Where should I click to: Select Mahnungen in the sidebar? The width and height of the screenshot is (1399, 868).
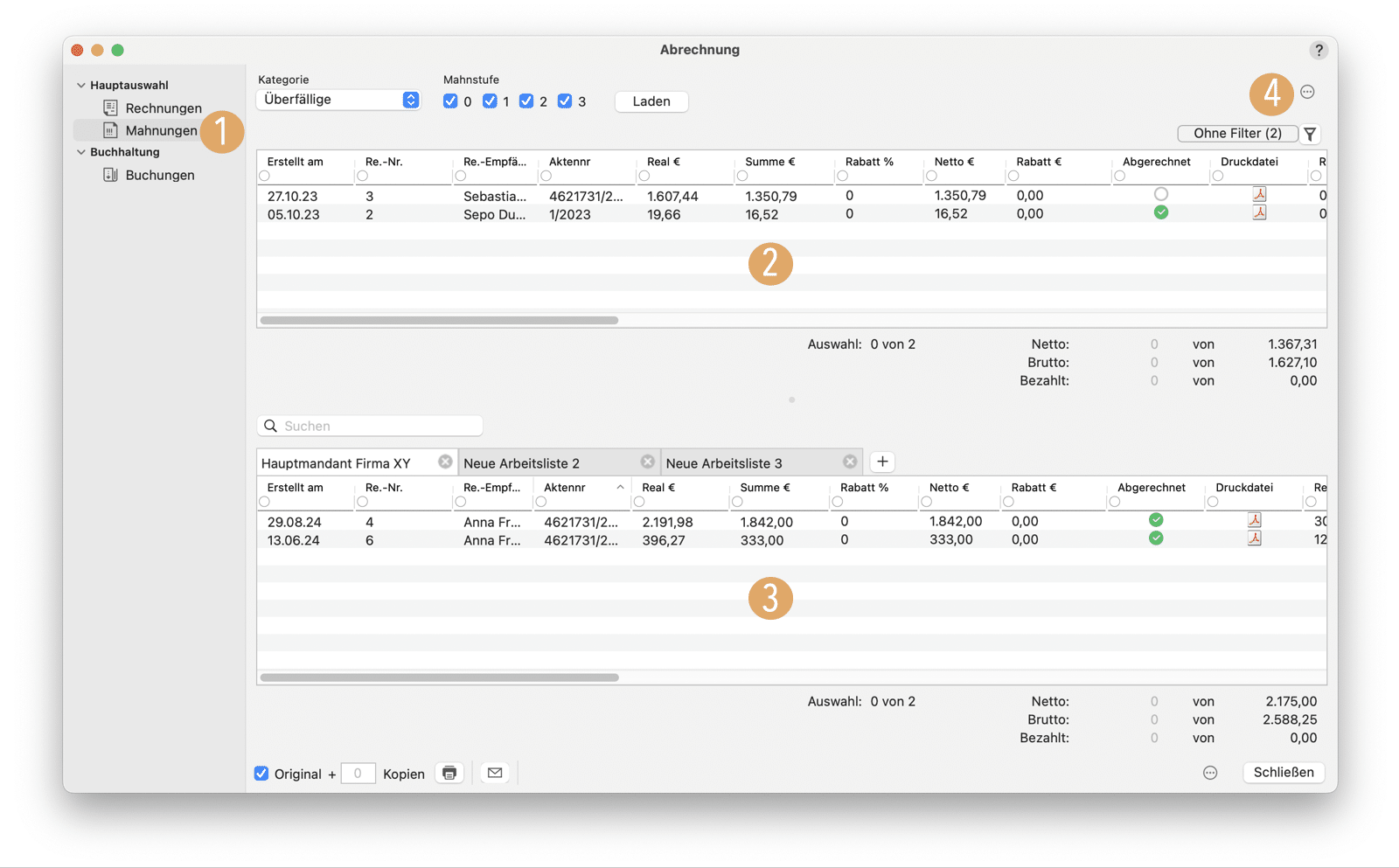pos(161,130)
